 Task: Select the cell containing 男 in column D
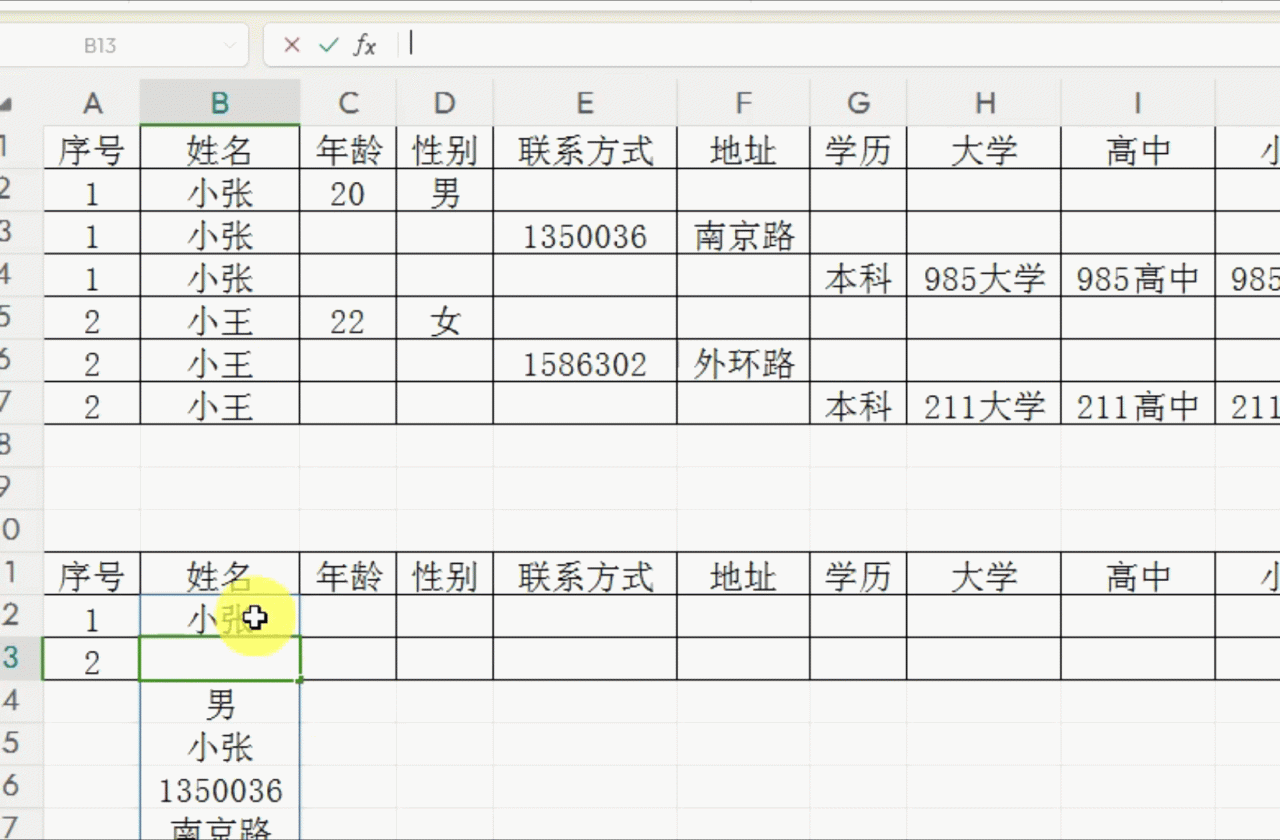click(444, 192)
